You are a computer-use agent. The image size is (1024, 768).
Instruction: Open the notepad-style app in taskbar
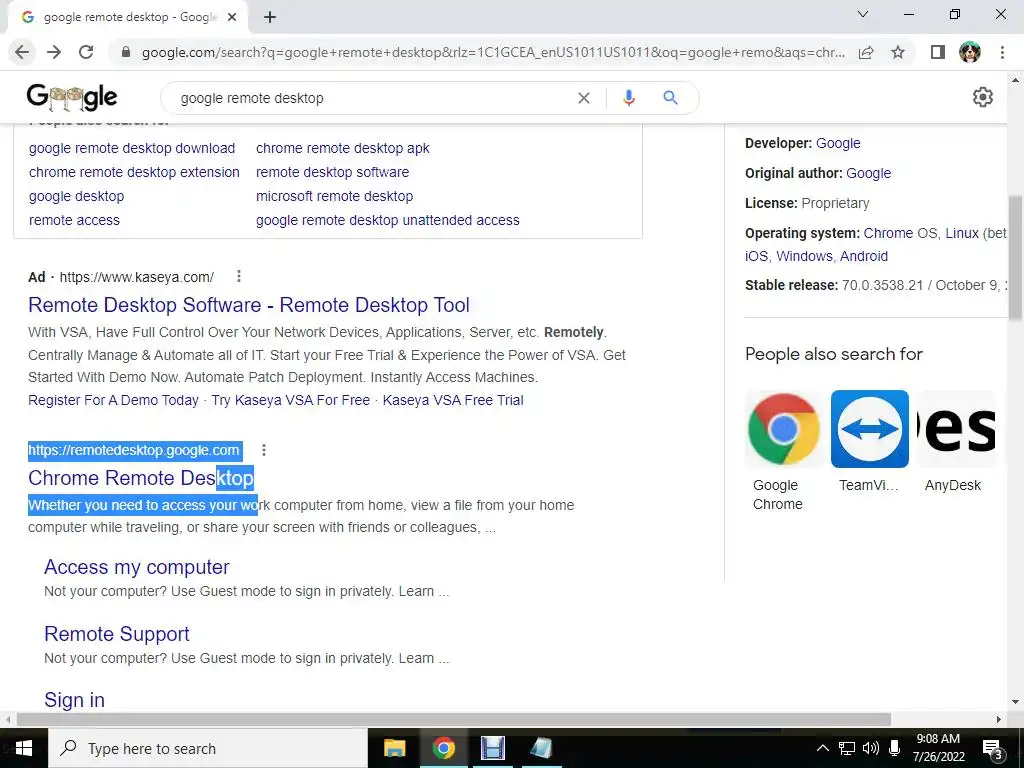point(541,748)
